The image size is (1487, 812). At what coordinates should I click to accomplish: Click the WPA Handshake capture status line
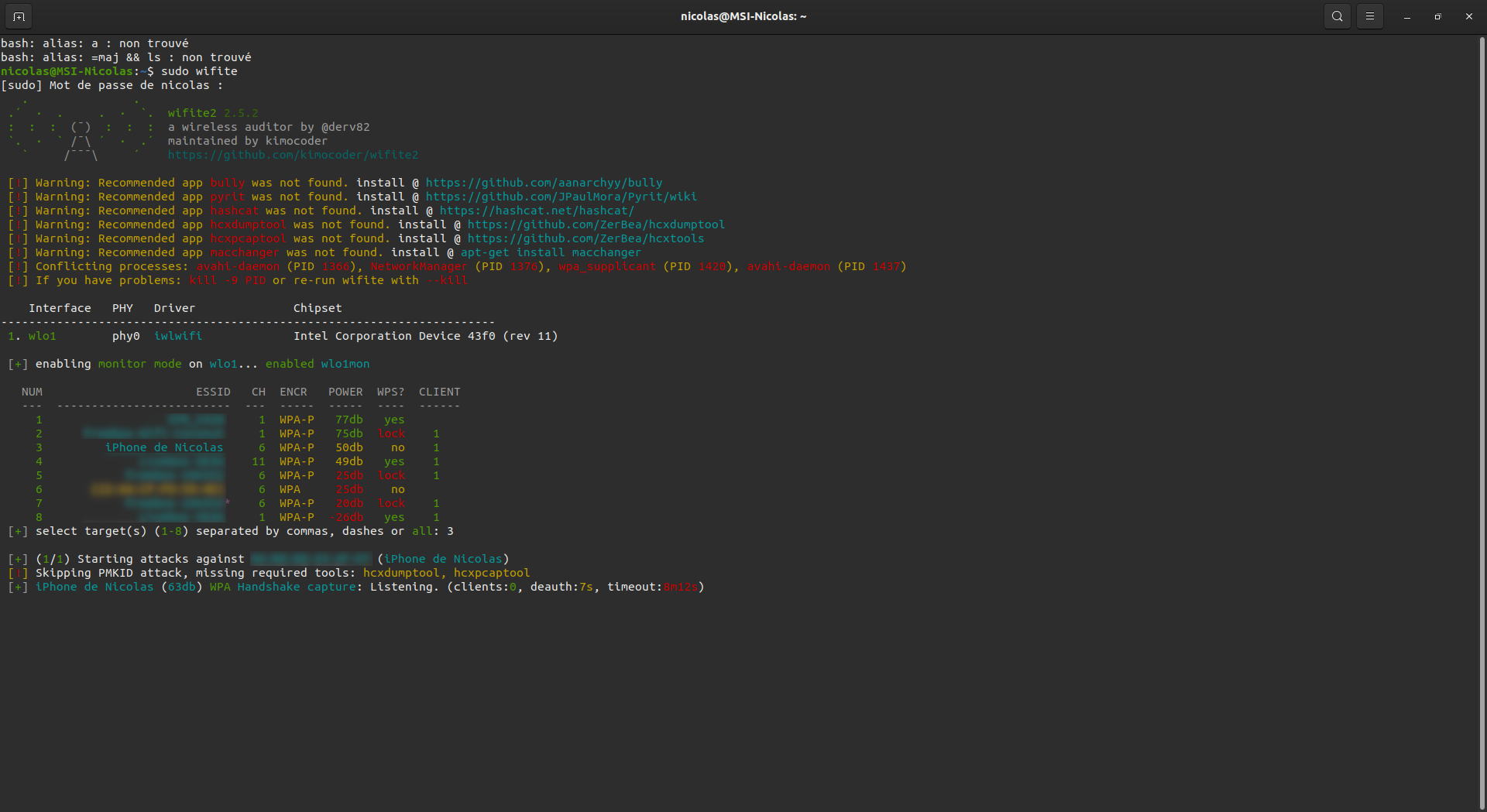(283, 587)
